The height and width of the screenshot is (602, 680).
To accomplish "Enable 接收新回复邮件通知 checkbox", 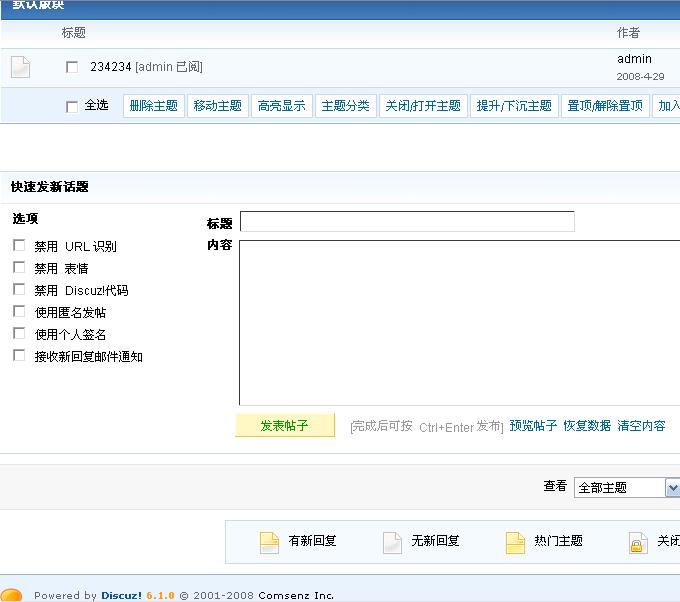I will [19, 356].
